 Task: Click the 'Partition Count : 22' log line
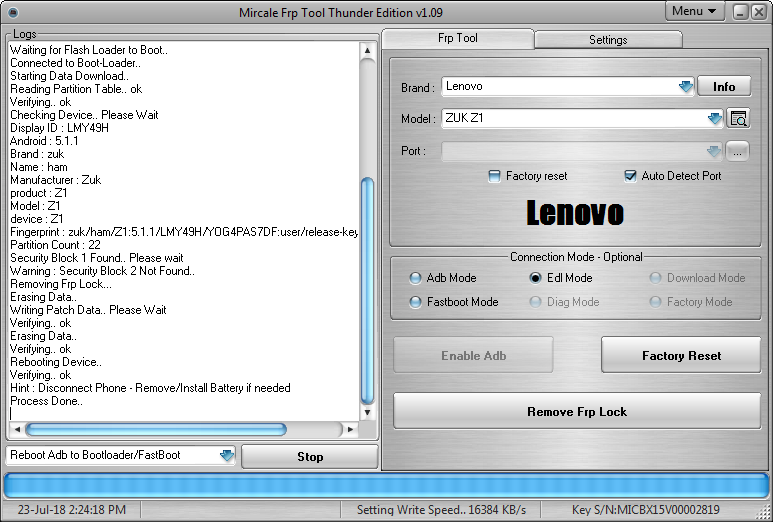coord(55,245)
